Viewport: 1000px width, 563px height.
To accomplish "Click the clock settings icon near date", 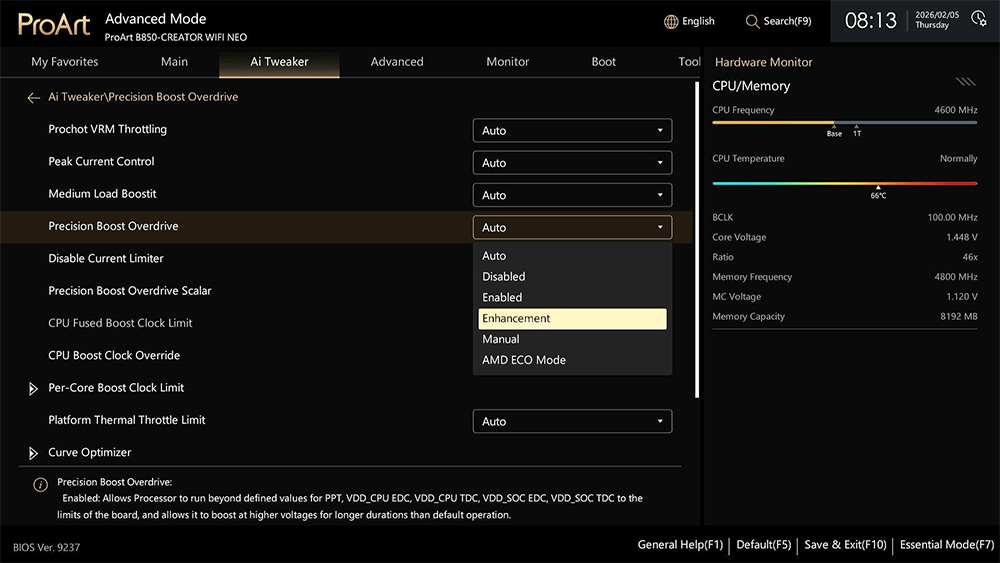I will click(978, 18).
